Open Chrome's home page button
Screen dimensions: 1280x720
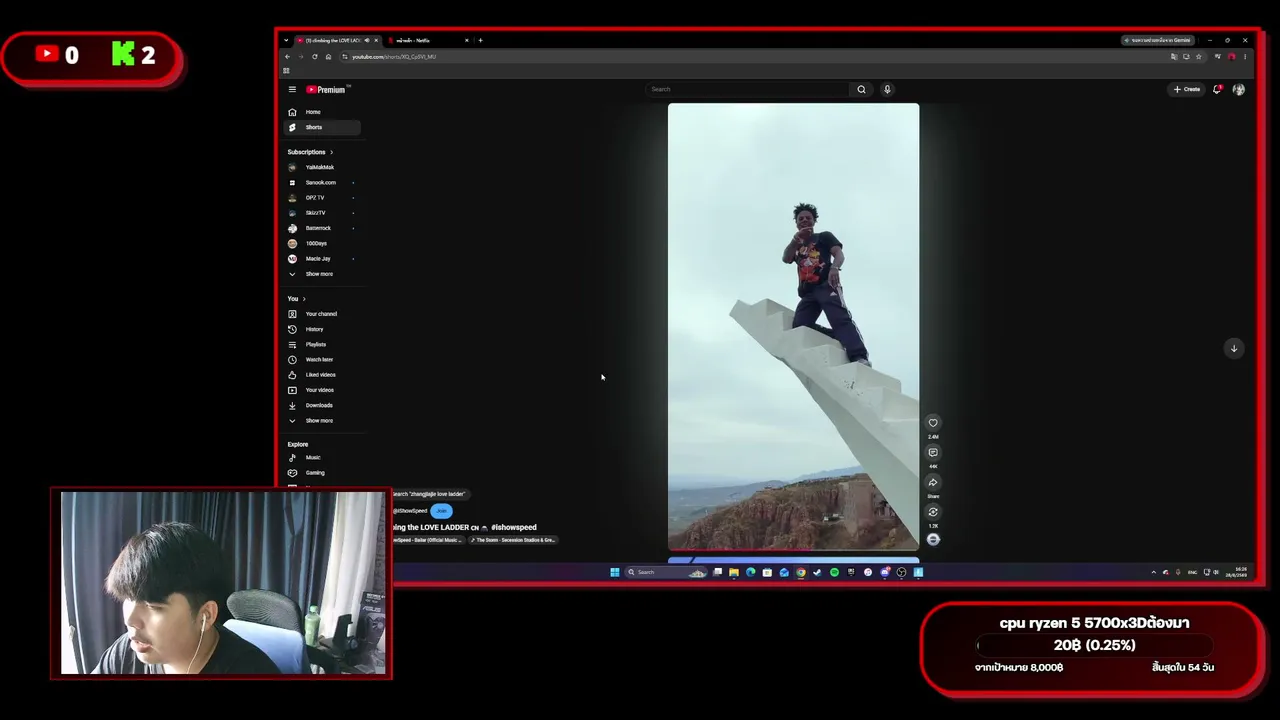click(328, 56)
